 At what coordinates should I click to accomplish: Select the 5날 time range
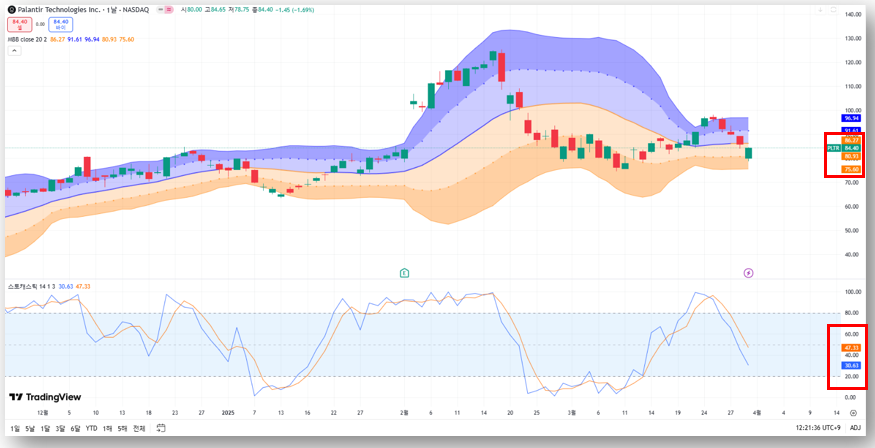(x=30, y=428)
